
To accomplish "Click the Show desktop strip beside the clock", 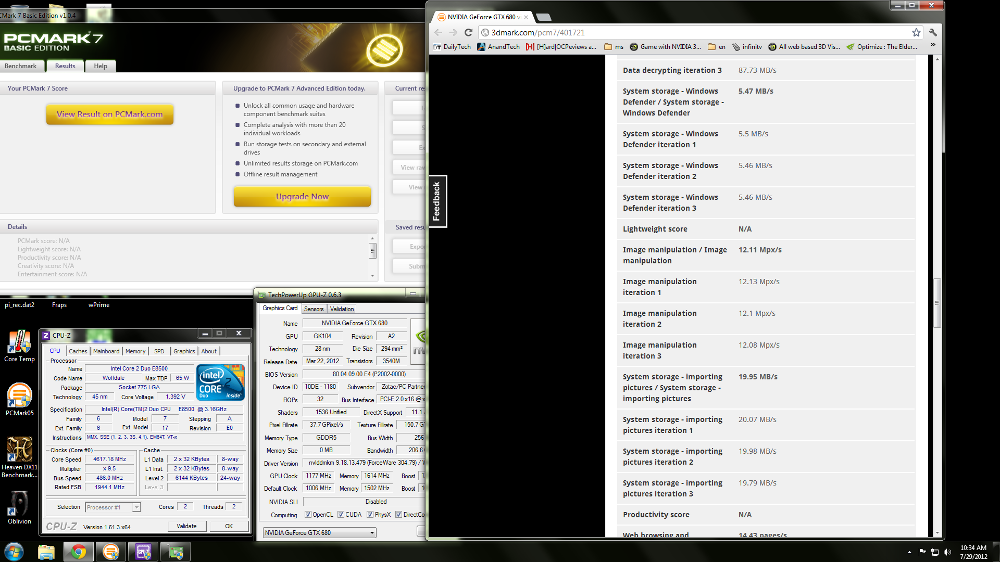I will (x=996, y=552).
